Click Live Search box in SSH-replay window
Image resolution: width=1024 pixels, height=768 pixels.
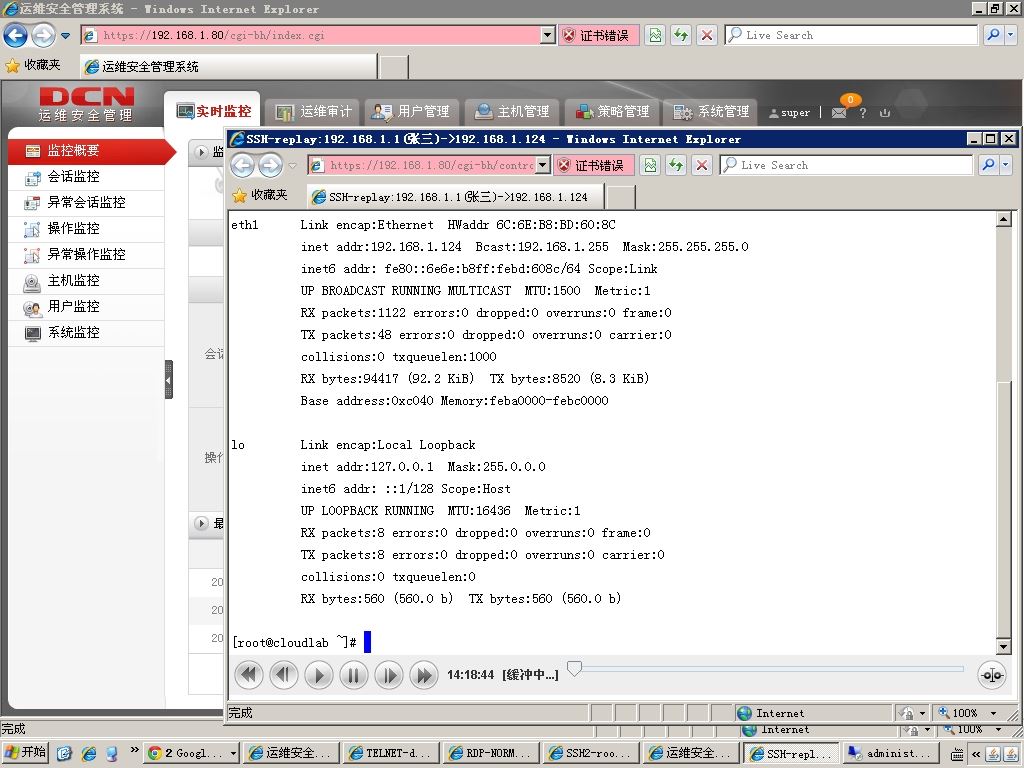click(846, 165)
